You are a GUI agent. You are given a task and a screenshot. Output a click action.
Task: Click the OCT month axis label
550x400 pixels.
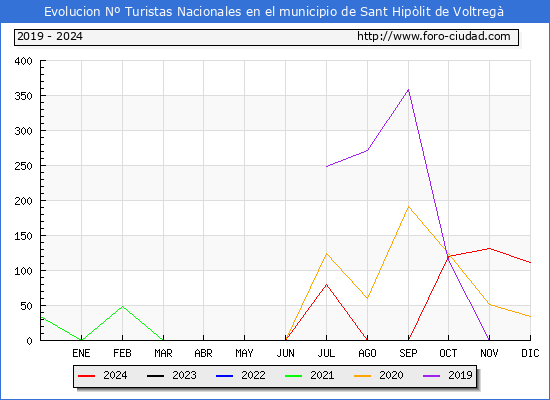448,353
